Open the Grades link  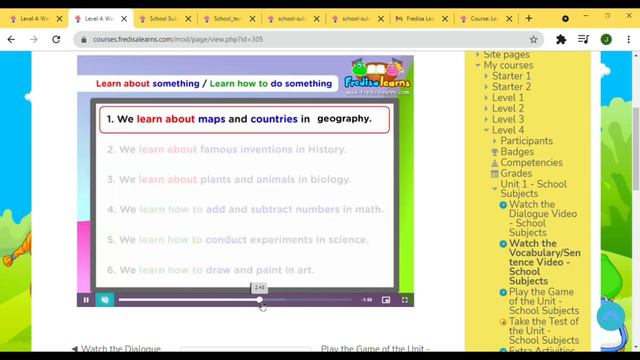[x=516, y=173]
